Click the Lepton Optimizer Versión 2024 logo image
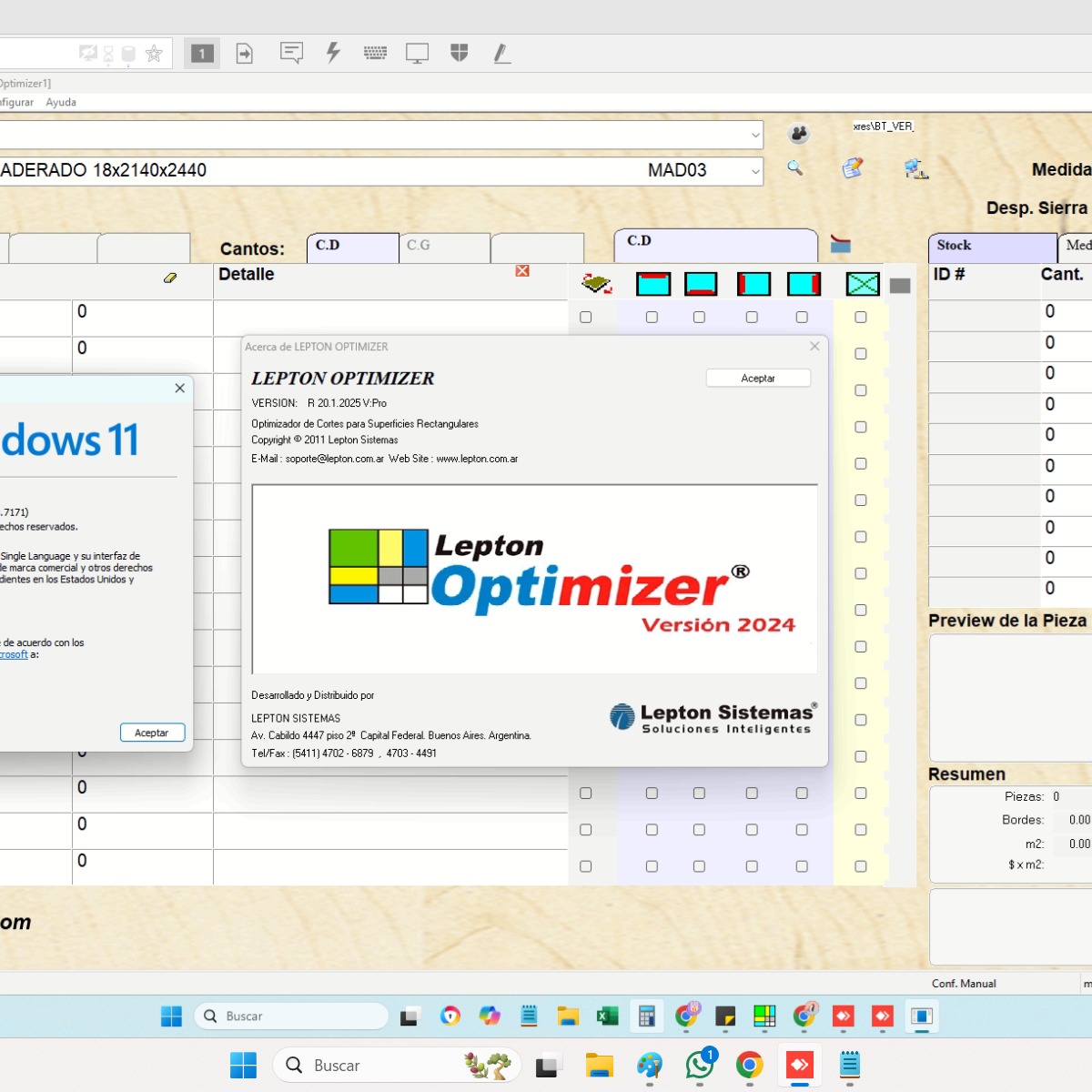The height and width of the screenshot is (1092, 1092). (x=535, y=580)
